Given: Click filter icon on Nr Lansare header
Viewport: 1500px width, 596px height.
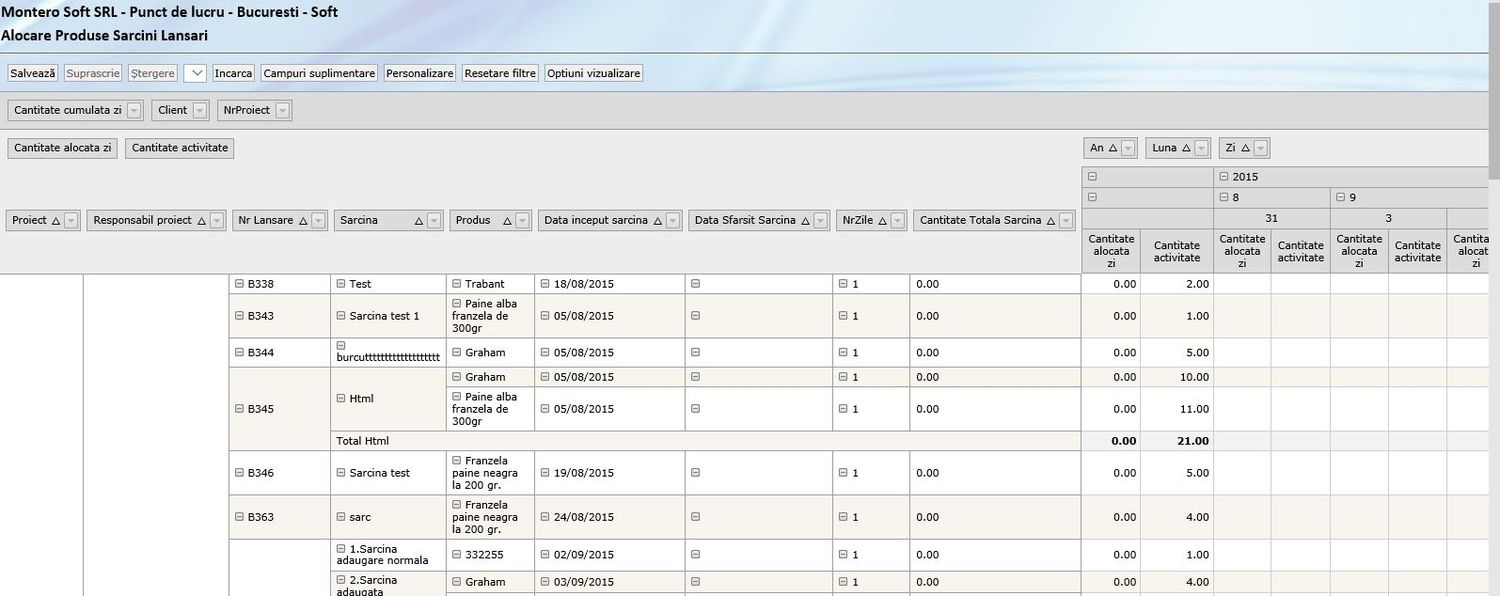Looking at the screenshot, I should point(319,221).
